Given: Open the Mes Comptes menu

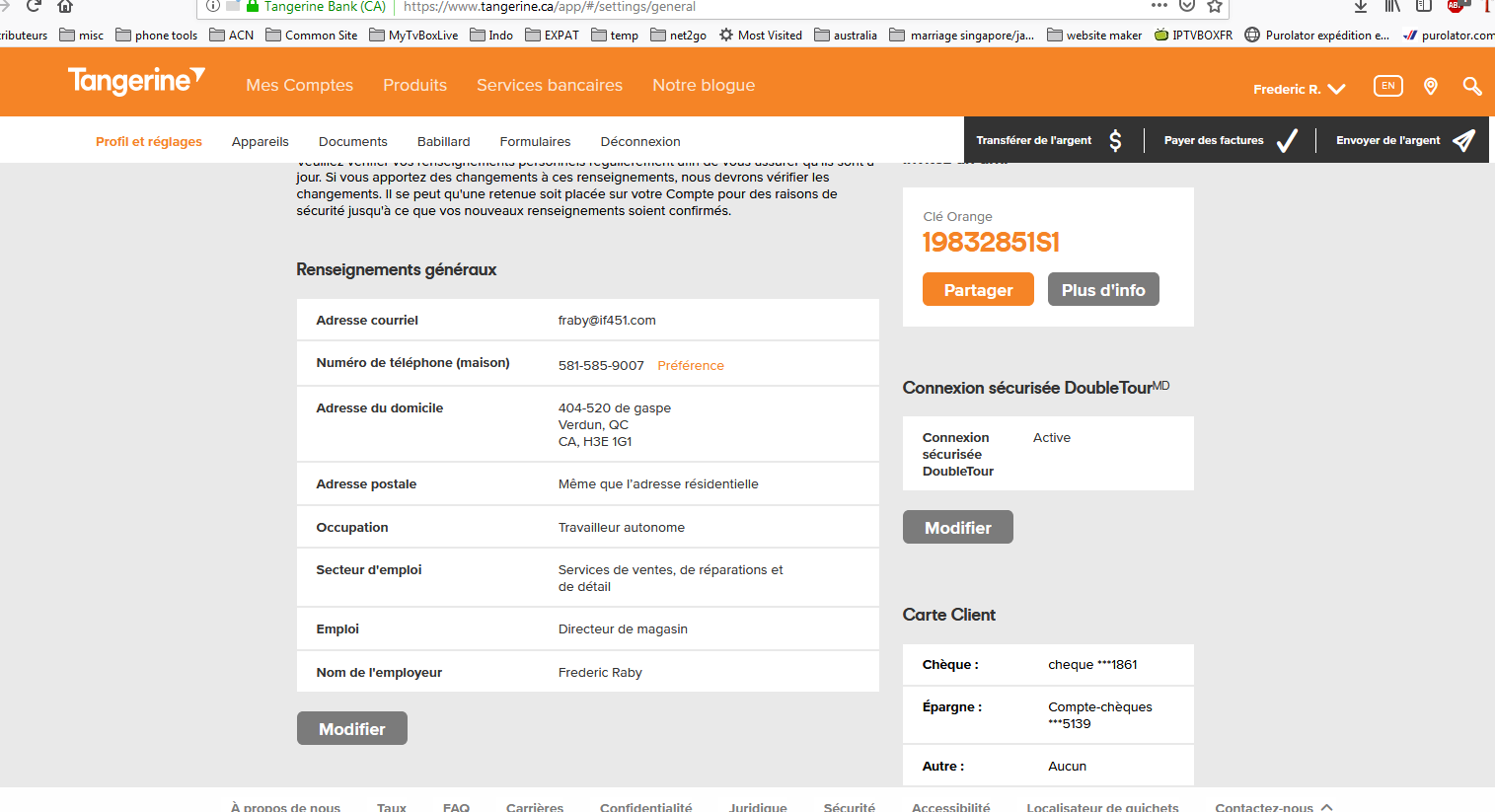Looking at the screenshot, I should pyautogui.click(x=300, y=85).
